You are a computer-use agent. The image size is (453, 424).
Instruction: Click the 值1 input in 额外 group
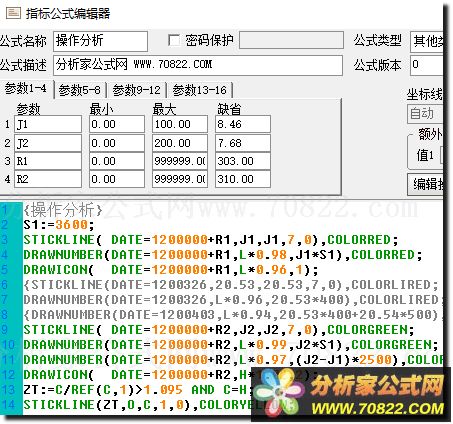442,155
